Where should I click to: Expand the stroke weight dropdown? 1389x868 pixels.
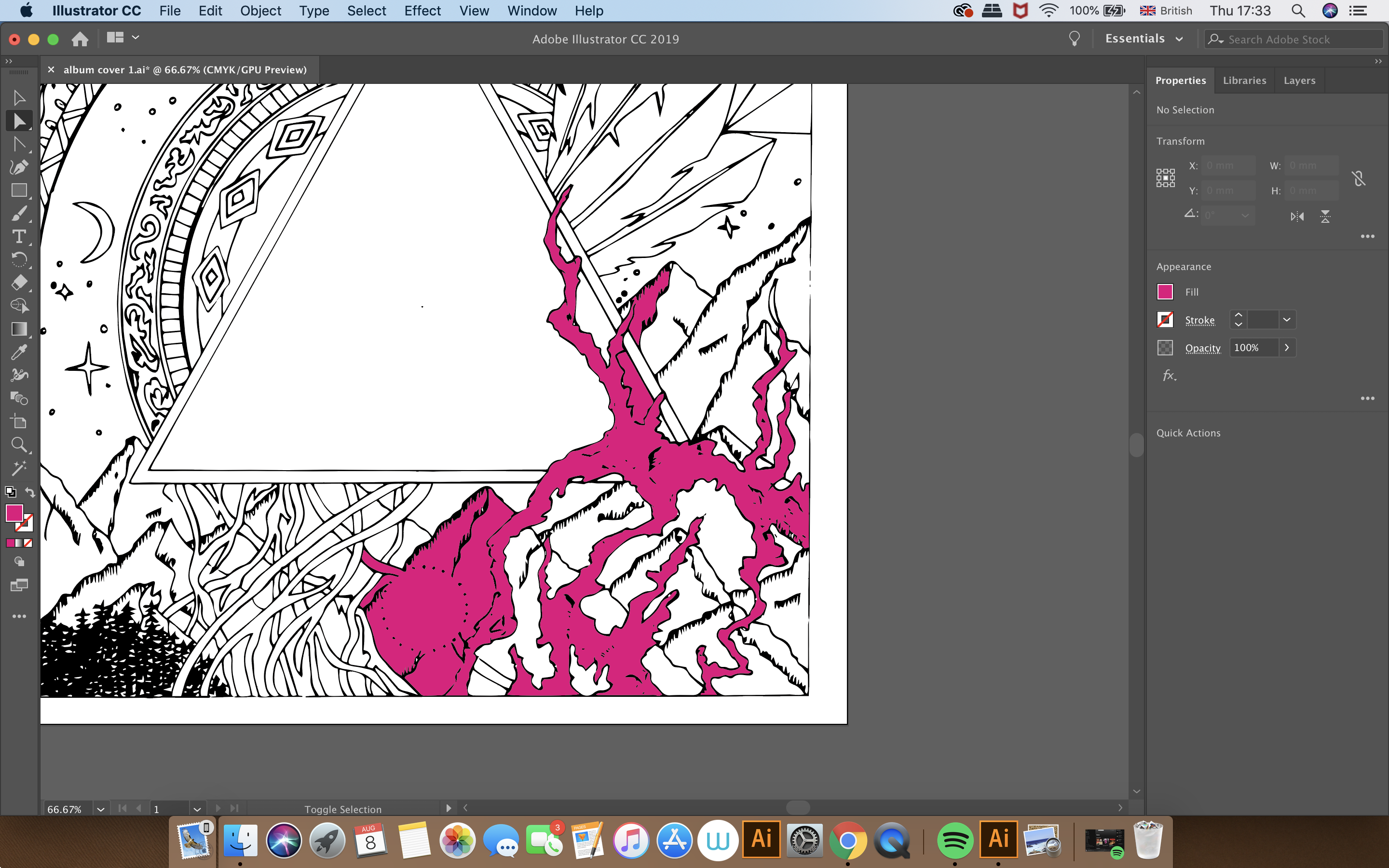[x=1287, y=320]
